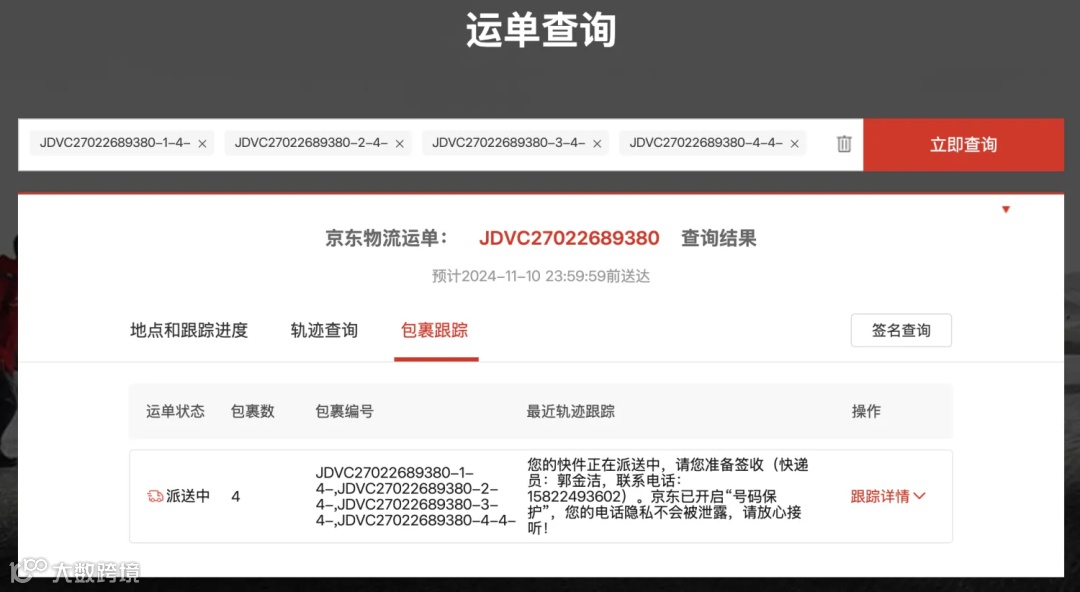1080x592 pixels.
Task: Open 签名查询 signature lookup
Action: pos(901,330)
